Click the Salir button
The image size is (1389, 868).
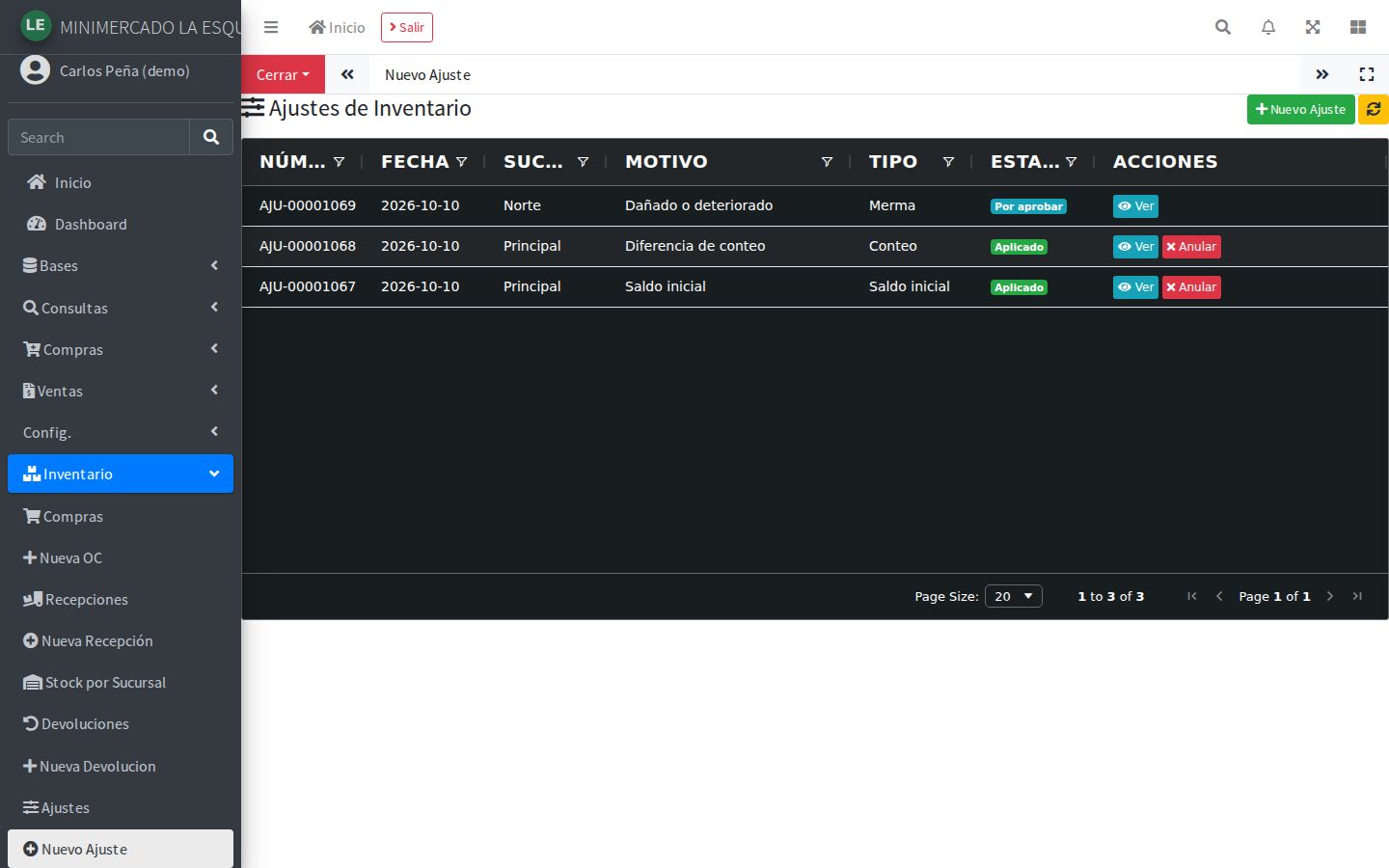click(x=407, y=27)
